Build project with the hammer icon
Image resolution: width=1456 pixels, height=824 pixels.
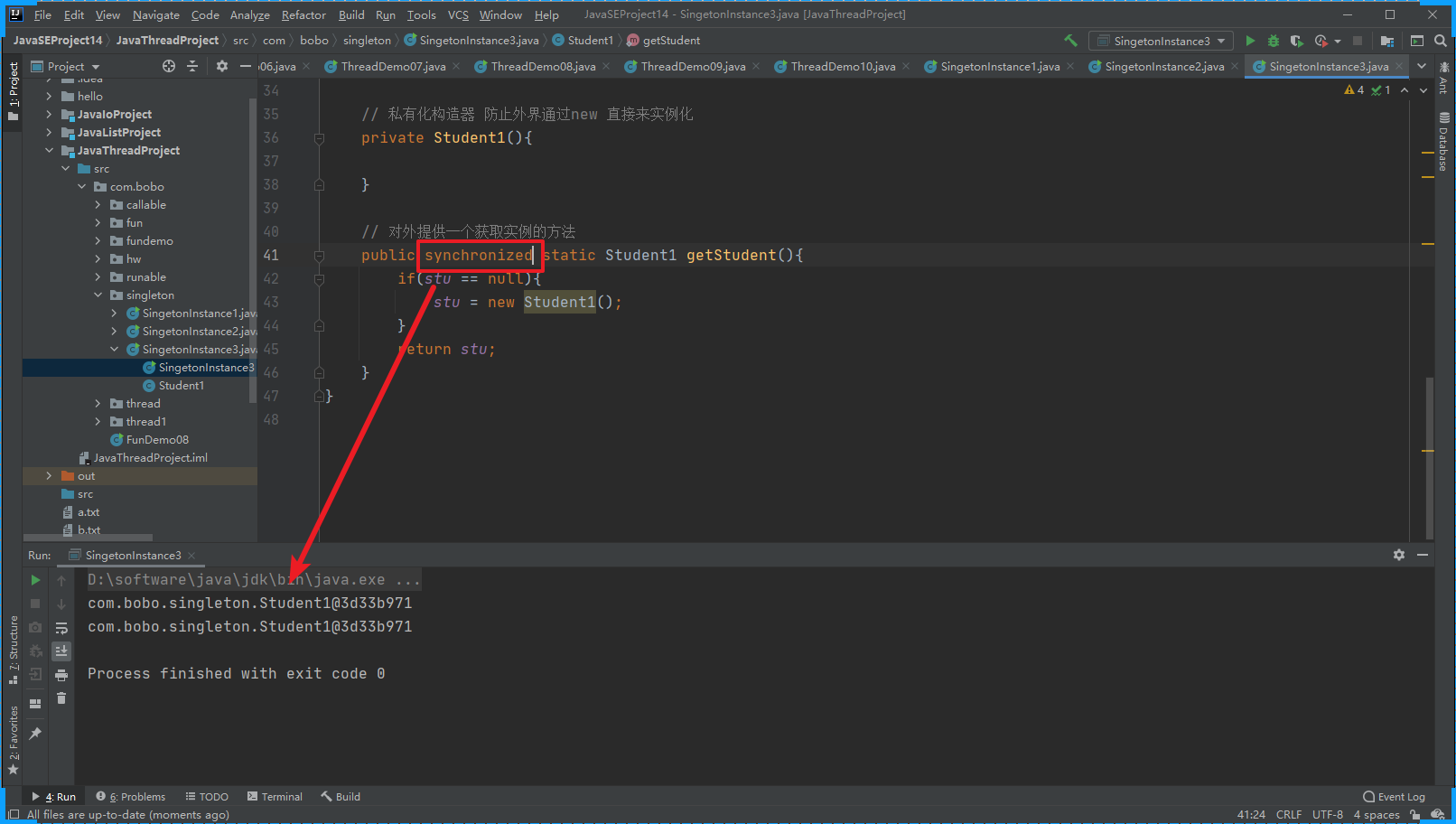pyautogui.click(x=1071, y=41)
